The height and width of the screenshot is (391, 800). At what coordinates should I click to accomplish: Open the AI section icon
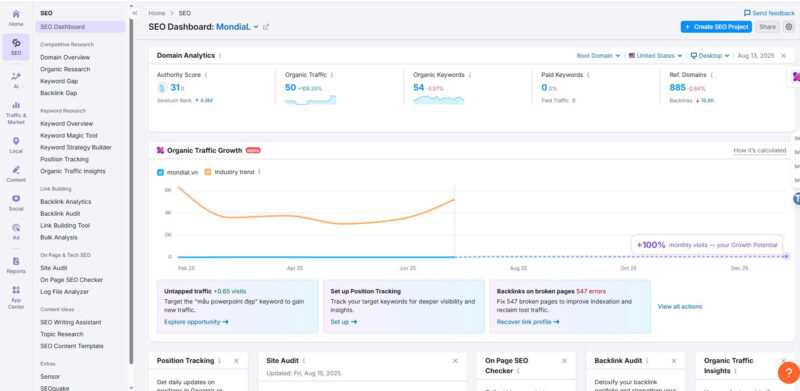point(16,80)
